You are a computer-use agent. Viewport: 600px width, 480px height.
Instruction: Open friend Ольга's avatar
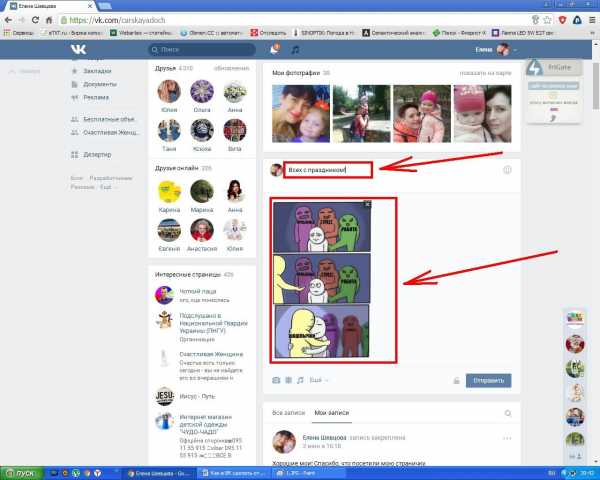202,91
